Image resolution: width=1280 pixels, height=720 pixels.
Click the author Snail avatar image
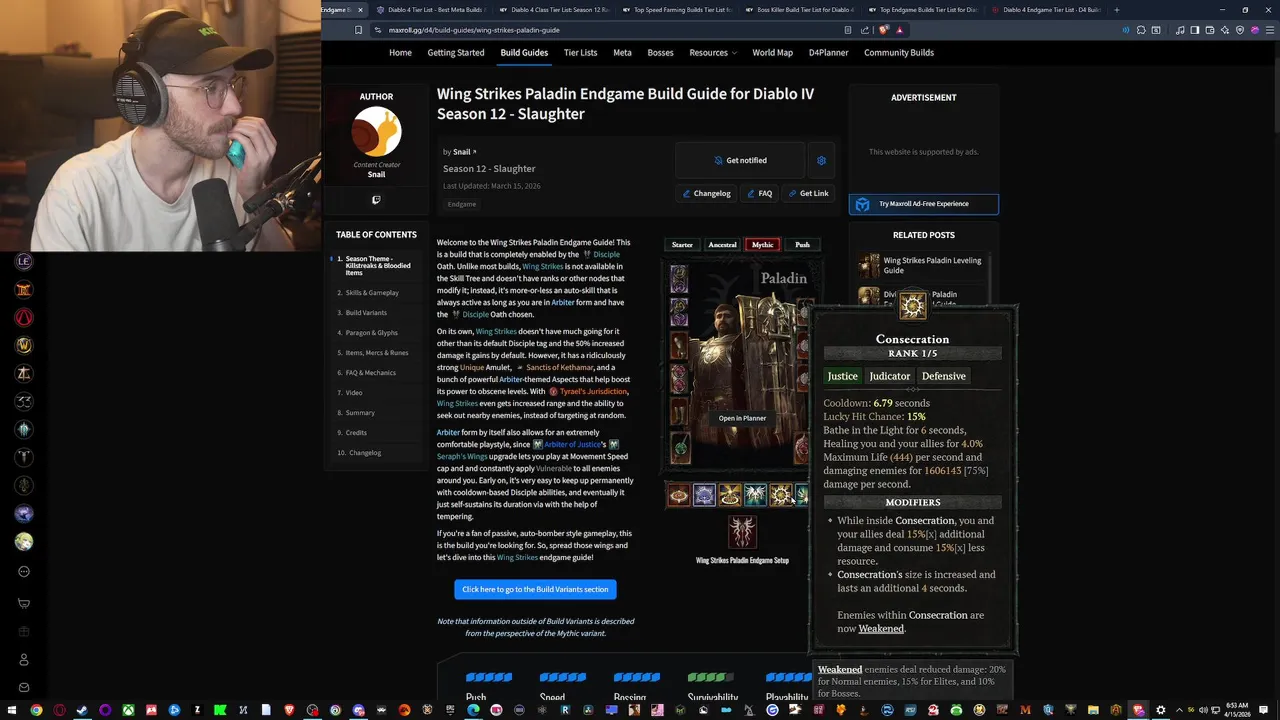[376, 131]
